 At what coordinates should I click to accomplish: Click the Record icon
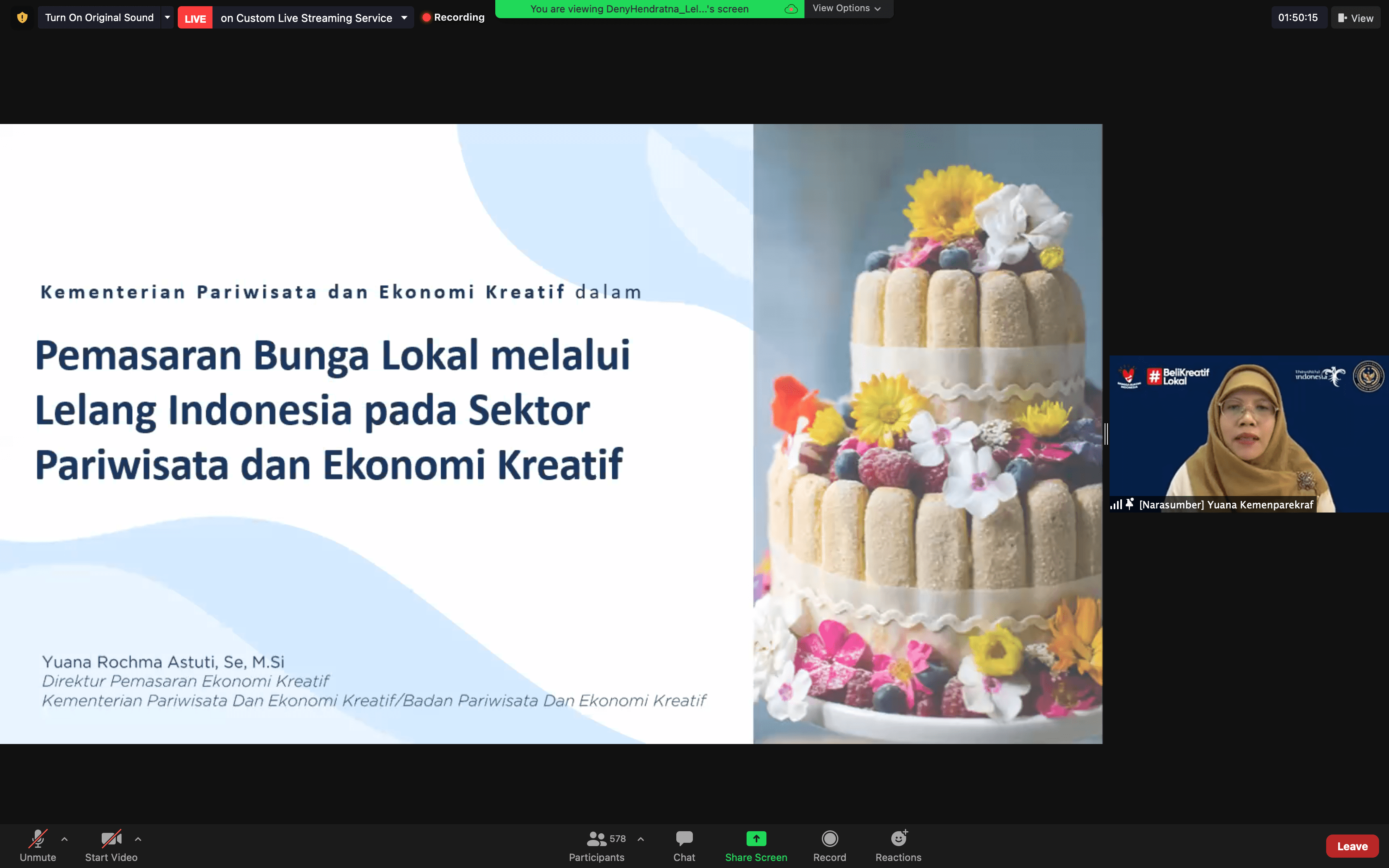(829, 839)
